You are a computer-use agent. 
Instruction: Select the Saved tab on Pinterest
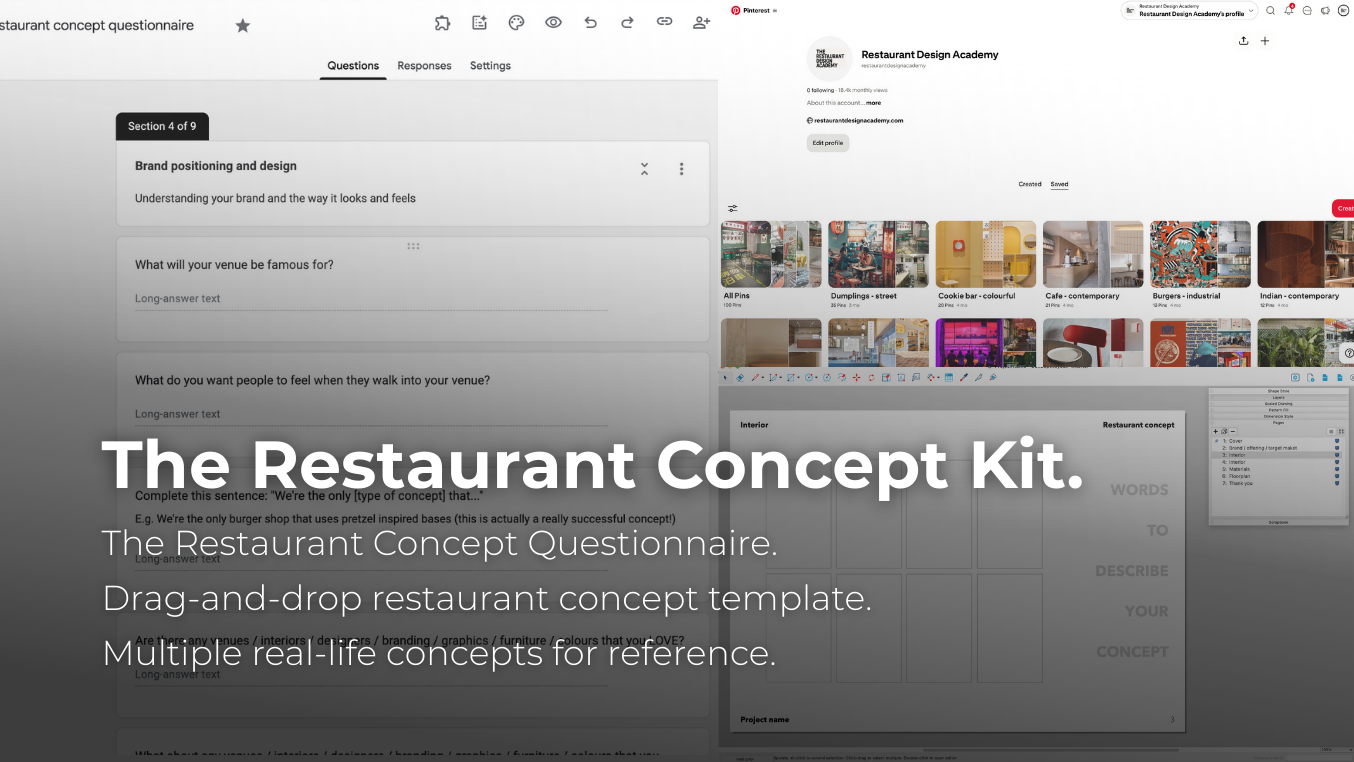(x=1059, y=184)
